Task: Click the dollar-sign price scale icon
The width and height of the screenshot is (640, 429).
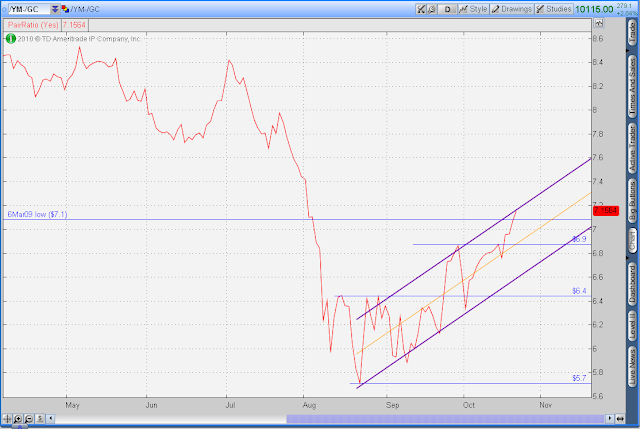Action: pos(40,419)
